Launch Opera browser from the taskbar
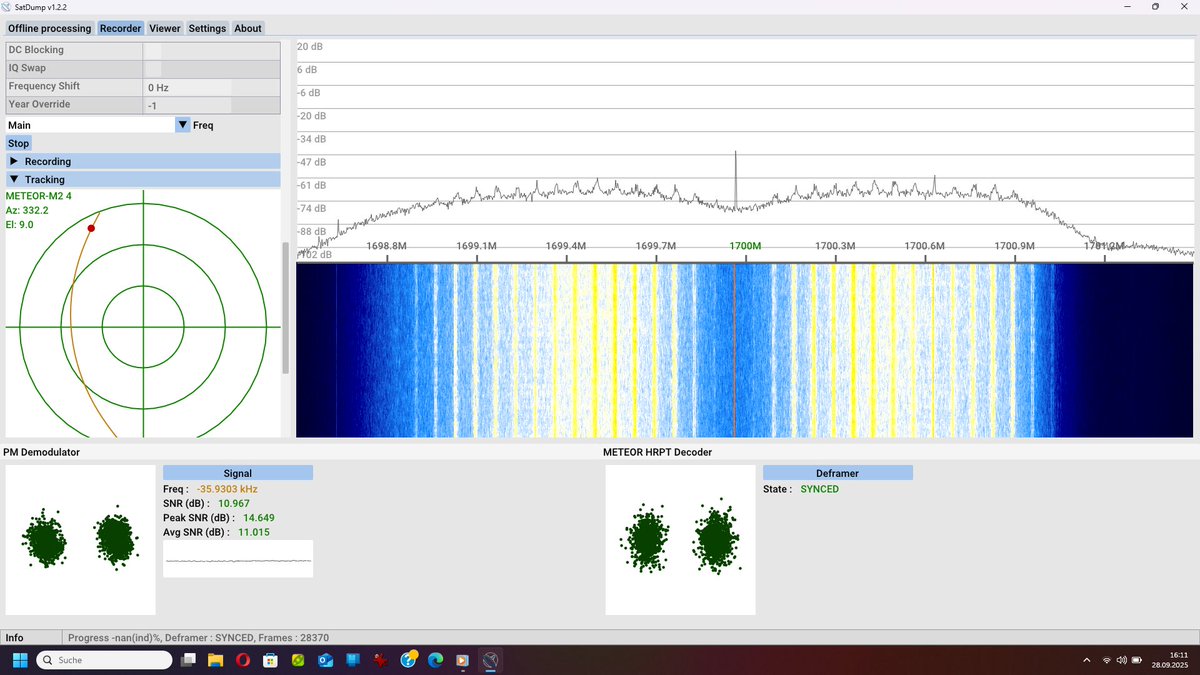This screenshot has width=1200, height=675. coord(243,660)
